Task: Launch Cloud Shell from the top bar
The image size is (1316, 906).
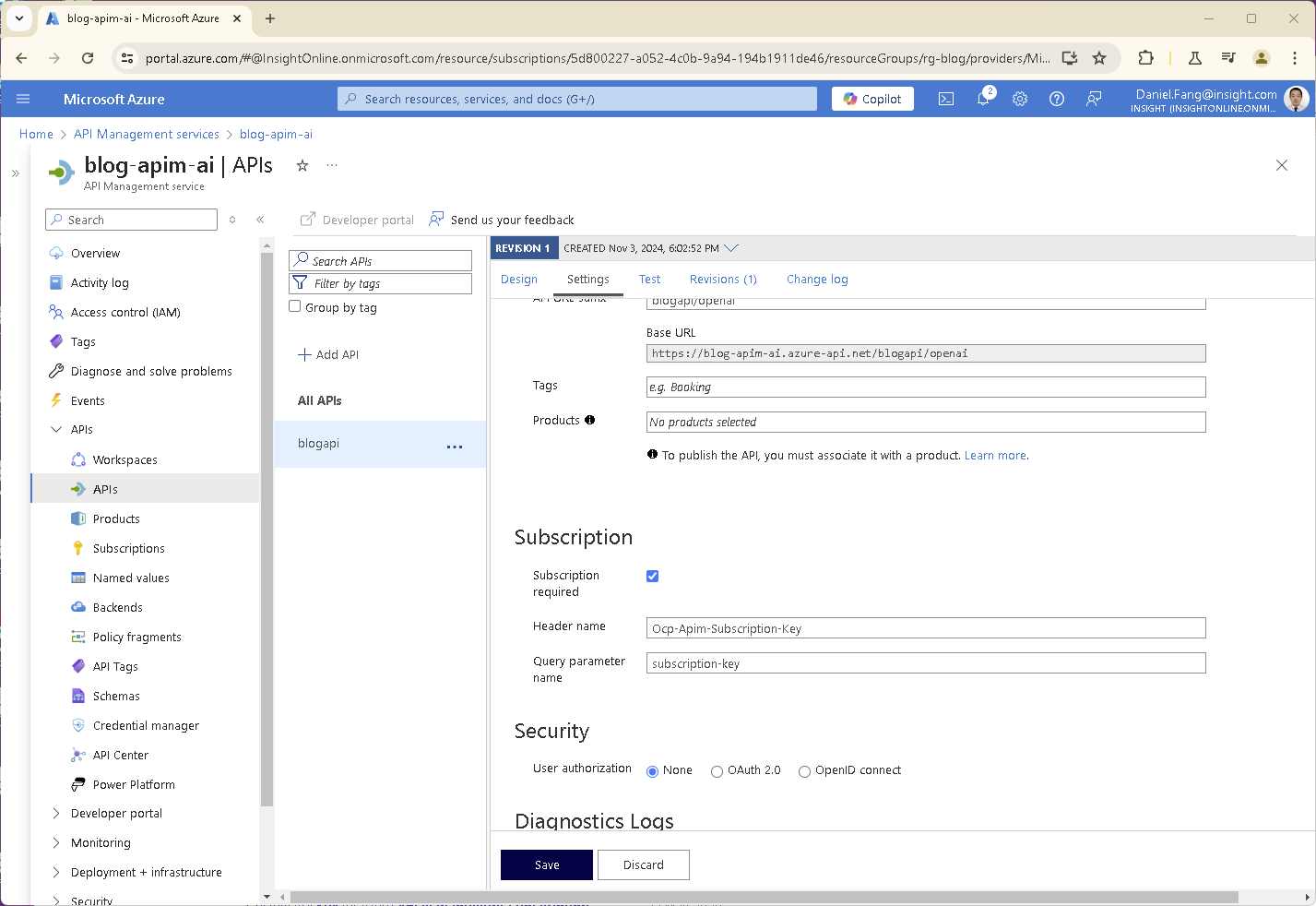Action: click(x=946, y=99)
